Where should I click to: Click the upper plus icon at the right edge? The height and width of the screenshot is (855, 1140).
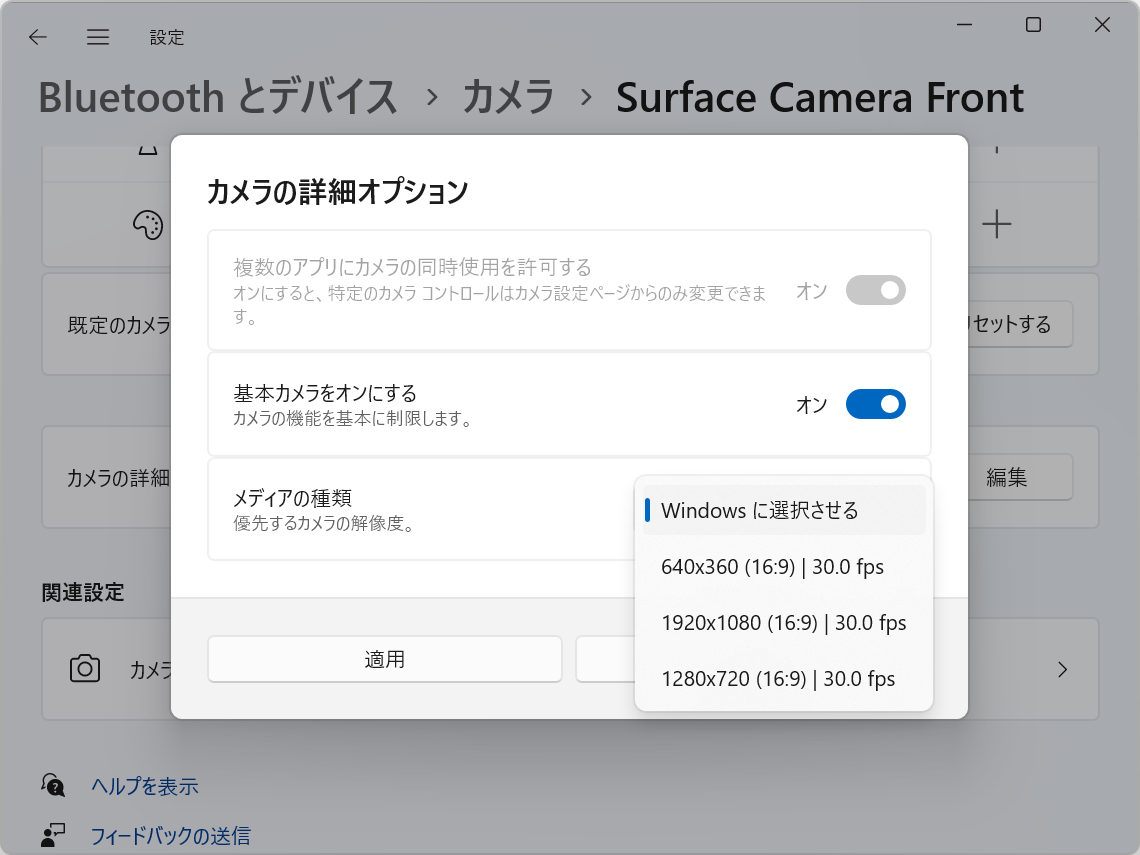[x=996, y=146]
